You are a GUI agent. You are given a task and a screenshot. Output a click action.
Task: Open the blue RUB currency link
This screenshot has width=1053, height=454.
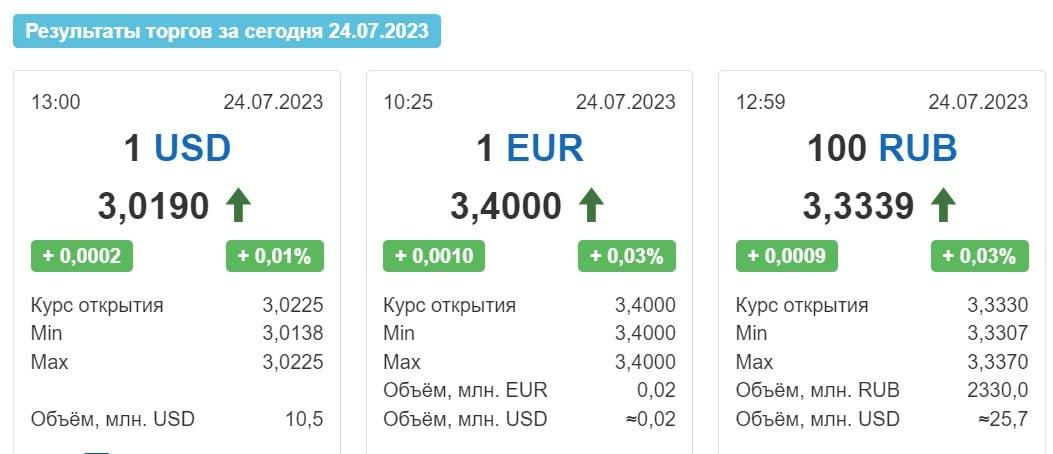coord(918,148)
